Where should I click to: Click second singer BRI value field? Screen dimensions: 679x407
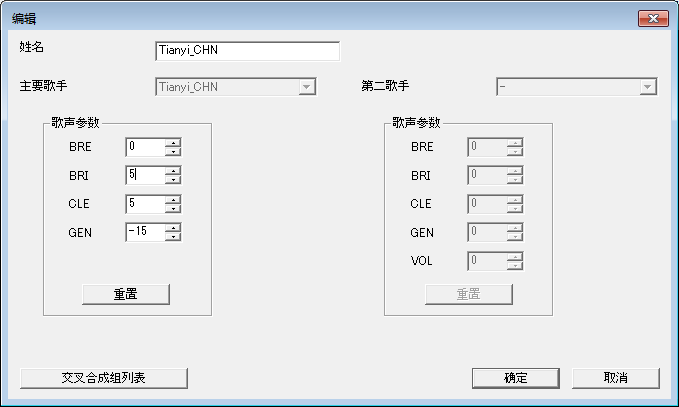point(487,175)
